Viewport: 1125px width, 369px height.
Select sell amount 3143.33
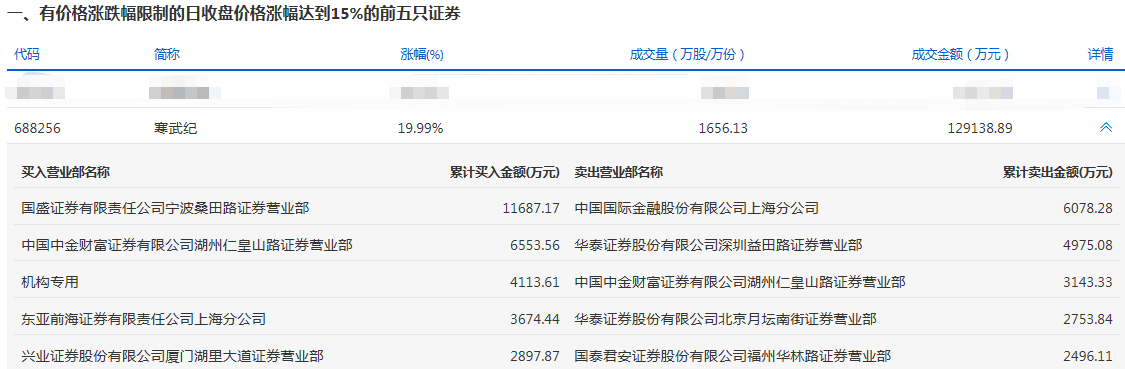(1089, 282)
